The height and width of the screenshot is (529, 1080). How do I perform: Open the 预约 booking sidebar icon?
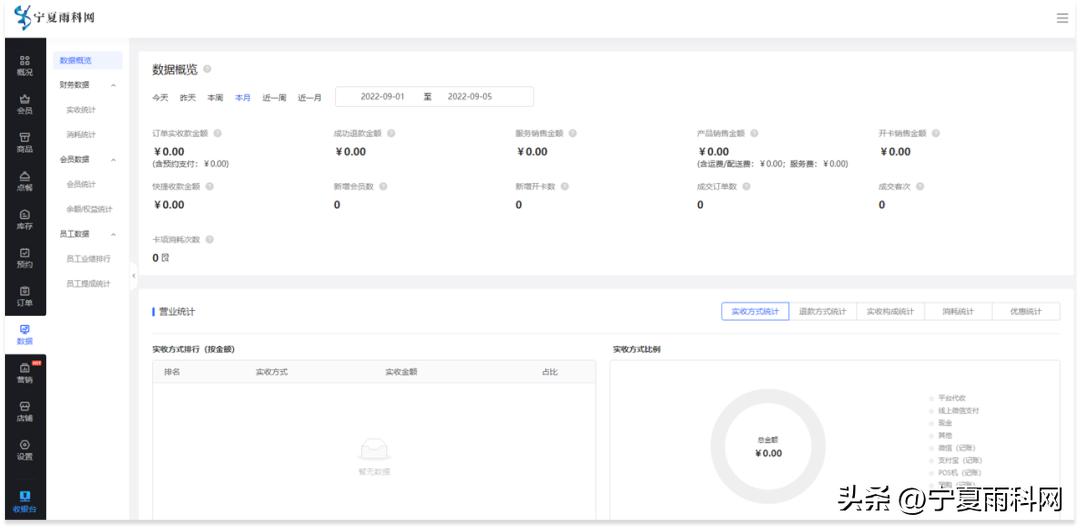tap(25, 258)
